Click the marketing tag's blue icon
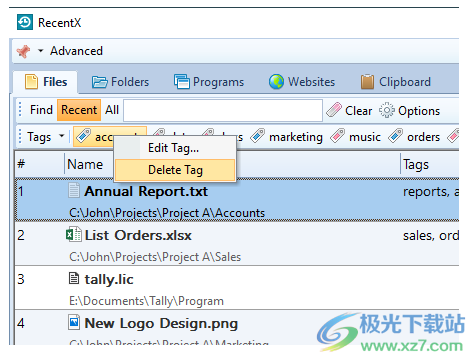 258,136
